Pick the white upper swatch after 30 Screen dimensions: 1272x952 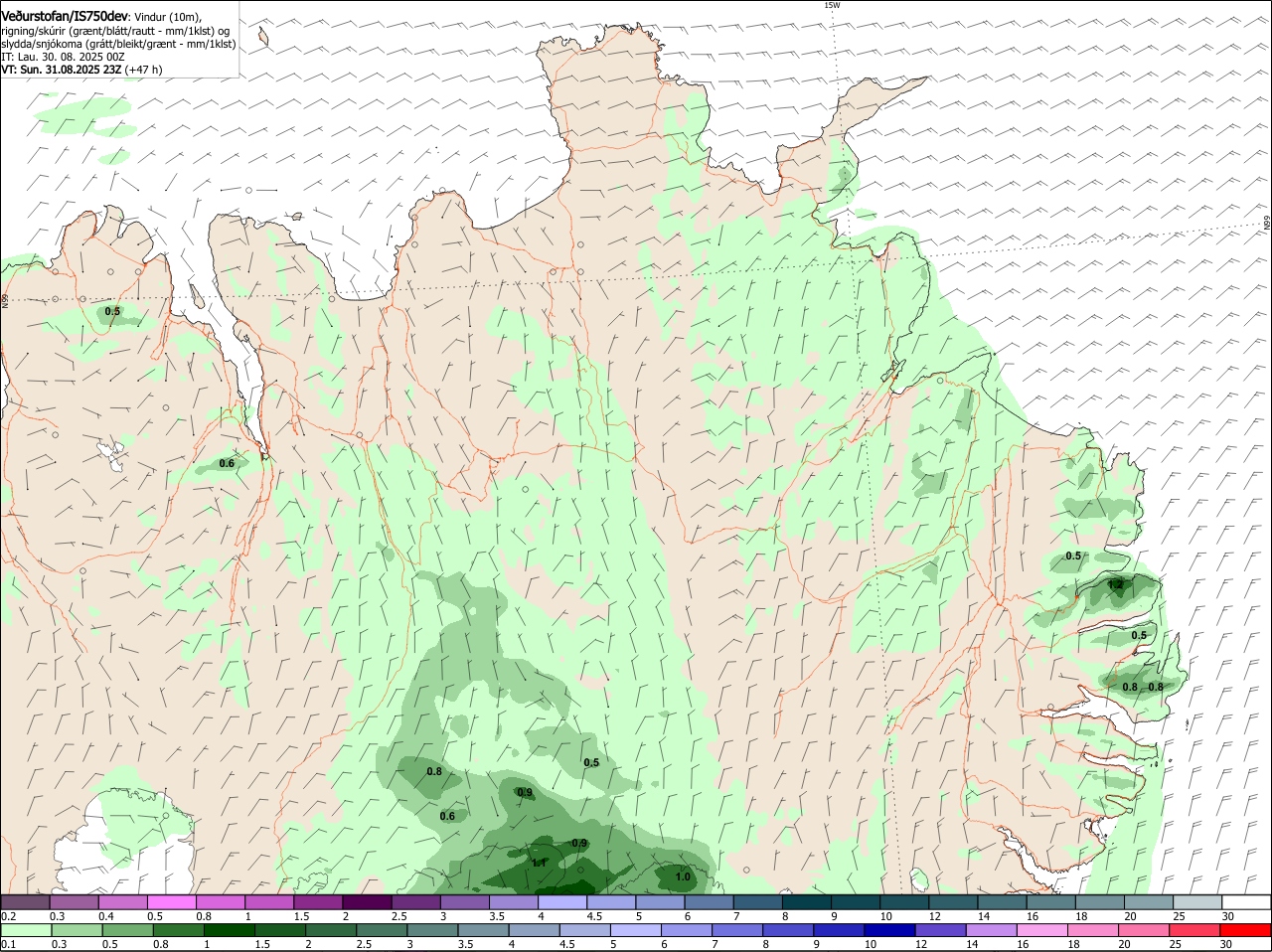(1247, 902)
